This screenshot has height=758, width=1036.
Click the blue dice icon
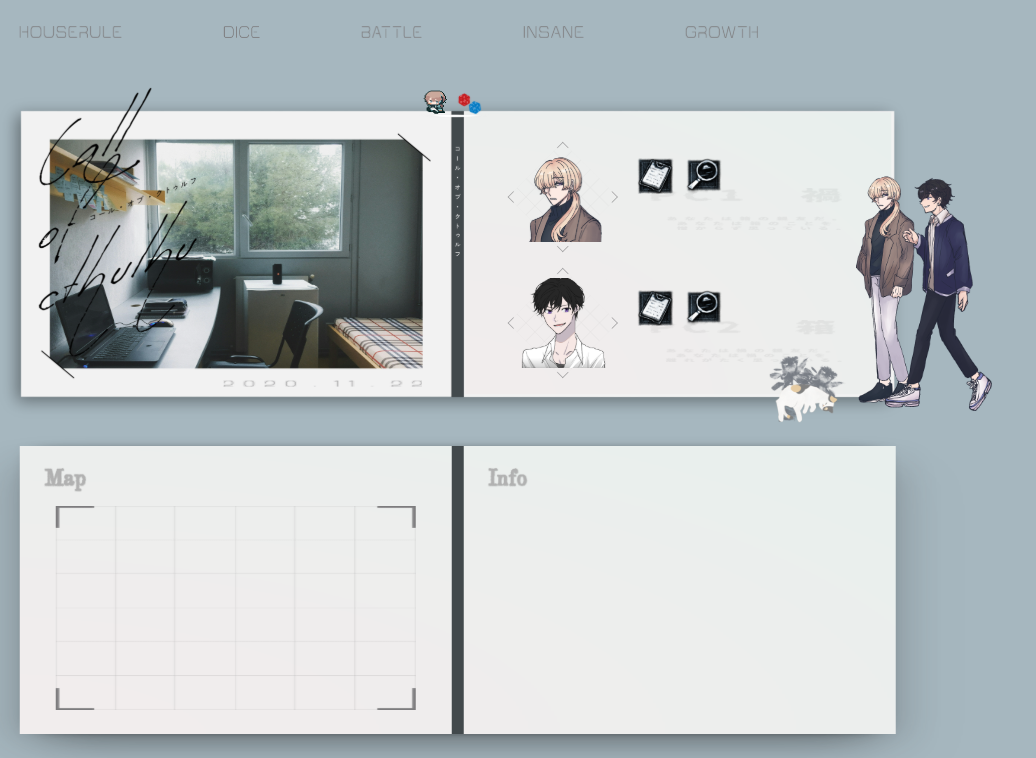[x=475, y=107]
